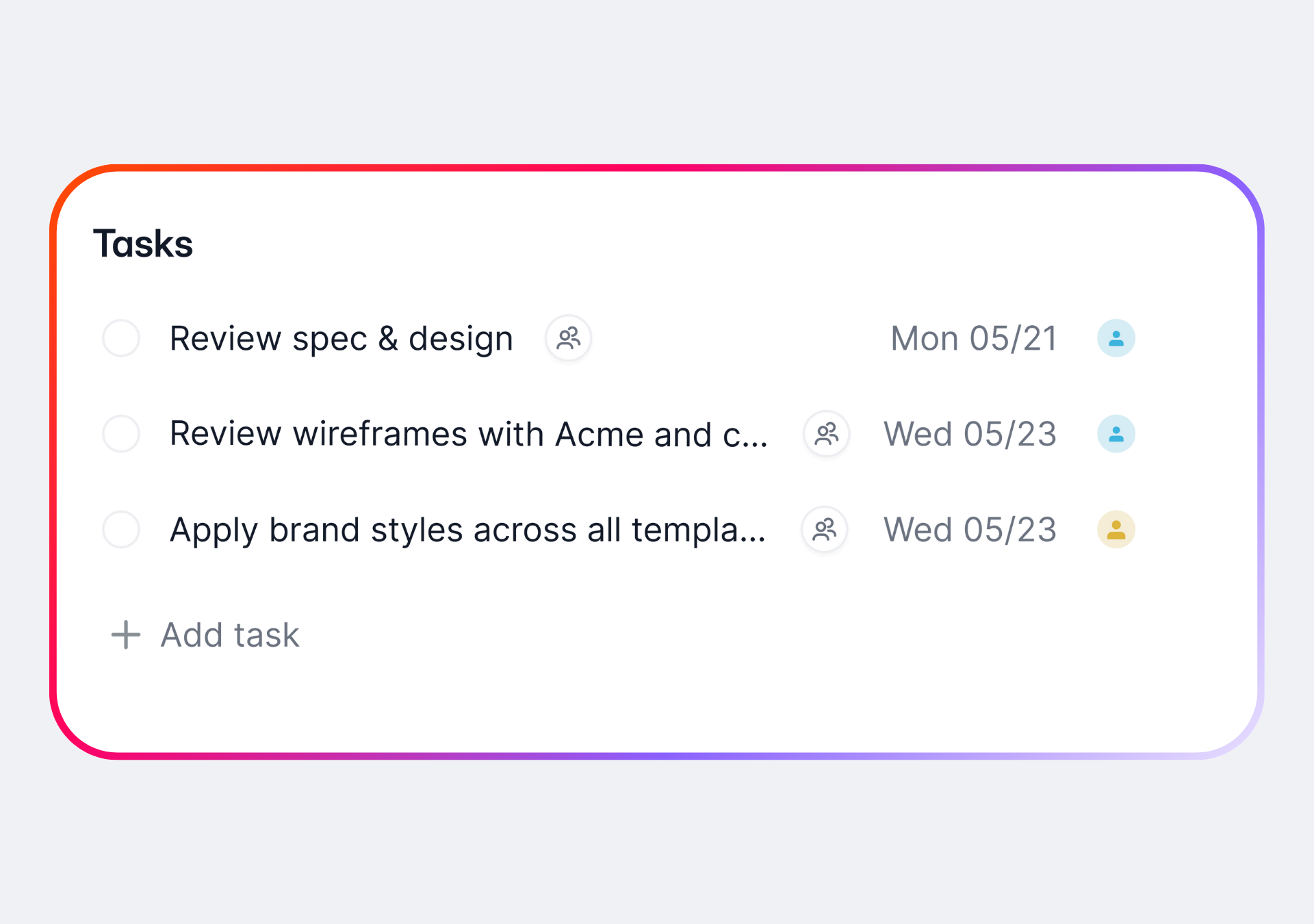Click blue assignee avatar beside Mon 05/21
The width and height of the screenshot is (1314, 924).
1116,338
